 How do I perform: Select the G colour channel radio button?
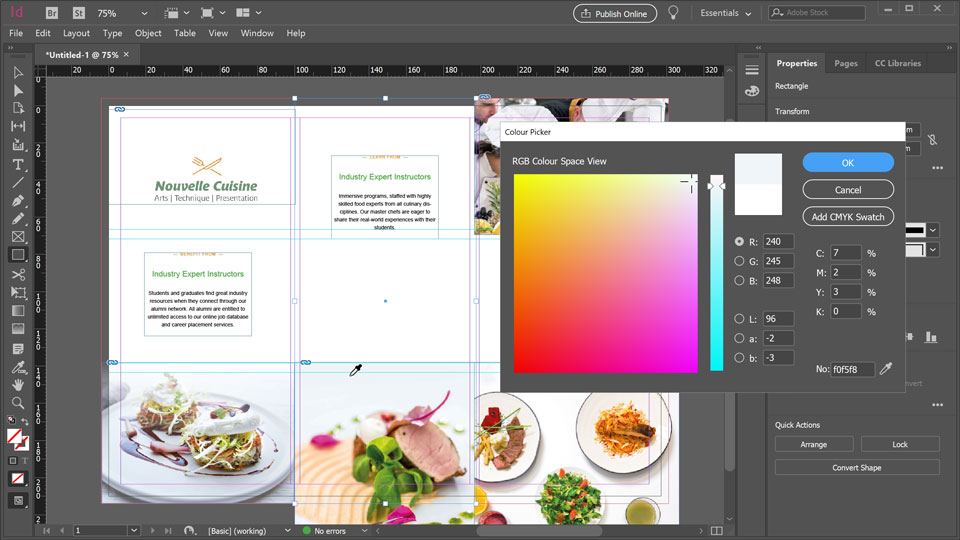pyautogui.click(x=739, y=262)
